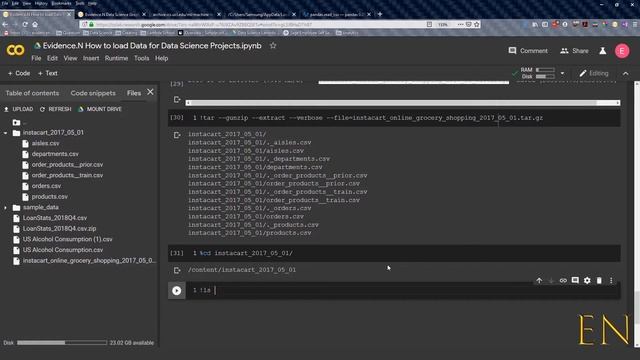This screenshot has width=640, height=360.
Task: Collapse the instacart_2017_05_01 folder
Action: [x=5, y=133]
